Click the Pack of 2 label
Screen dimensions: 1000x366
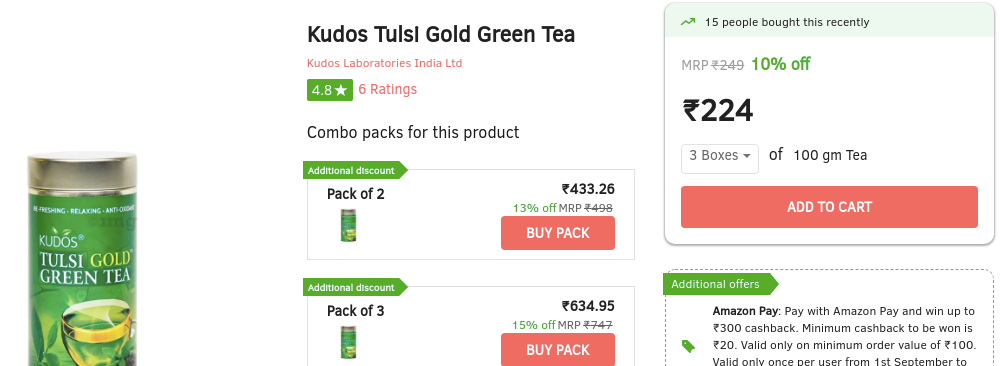356,194
